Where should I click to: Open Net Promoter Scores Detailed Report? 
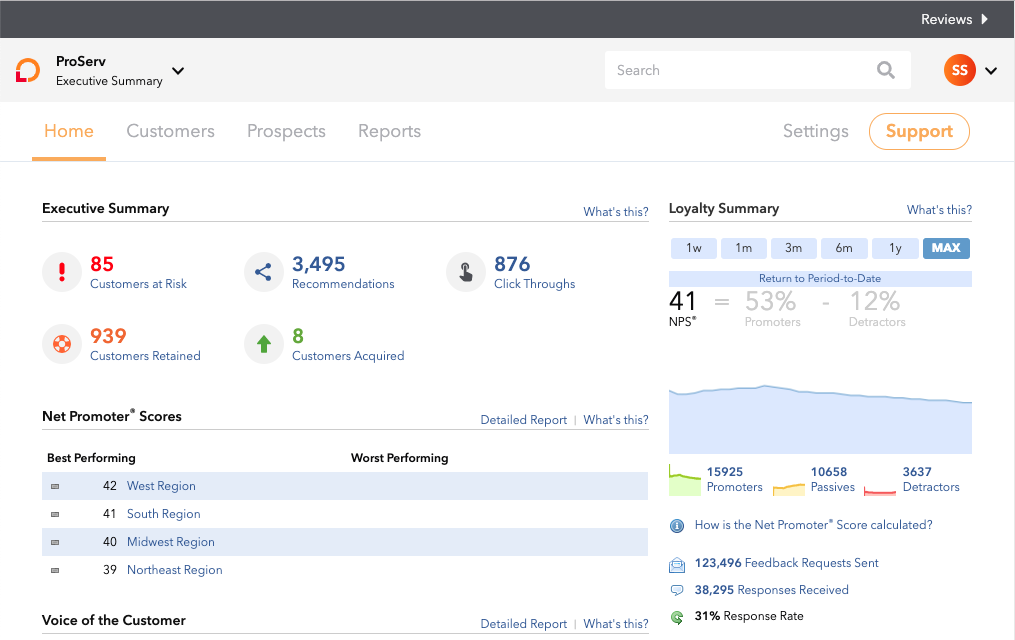coord(524,420)
